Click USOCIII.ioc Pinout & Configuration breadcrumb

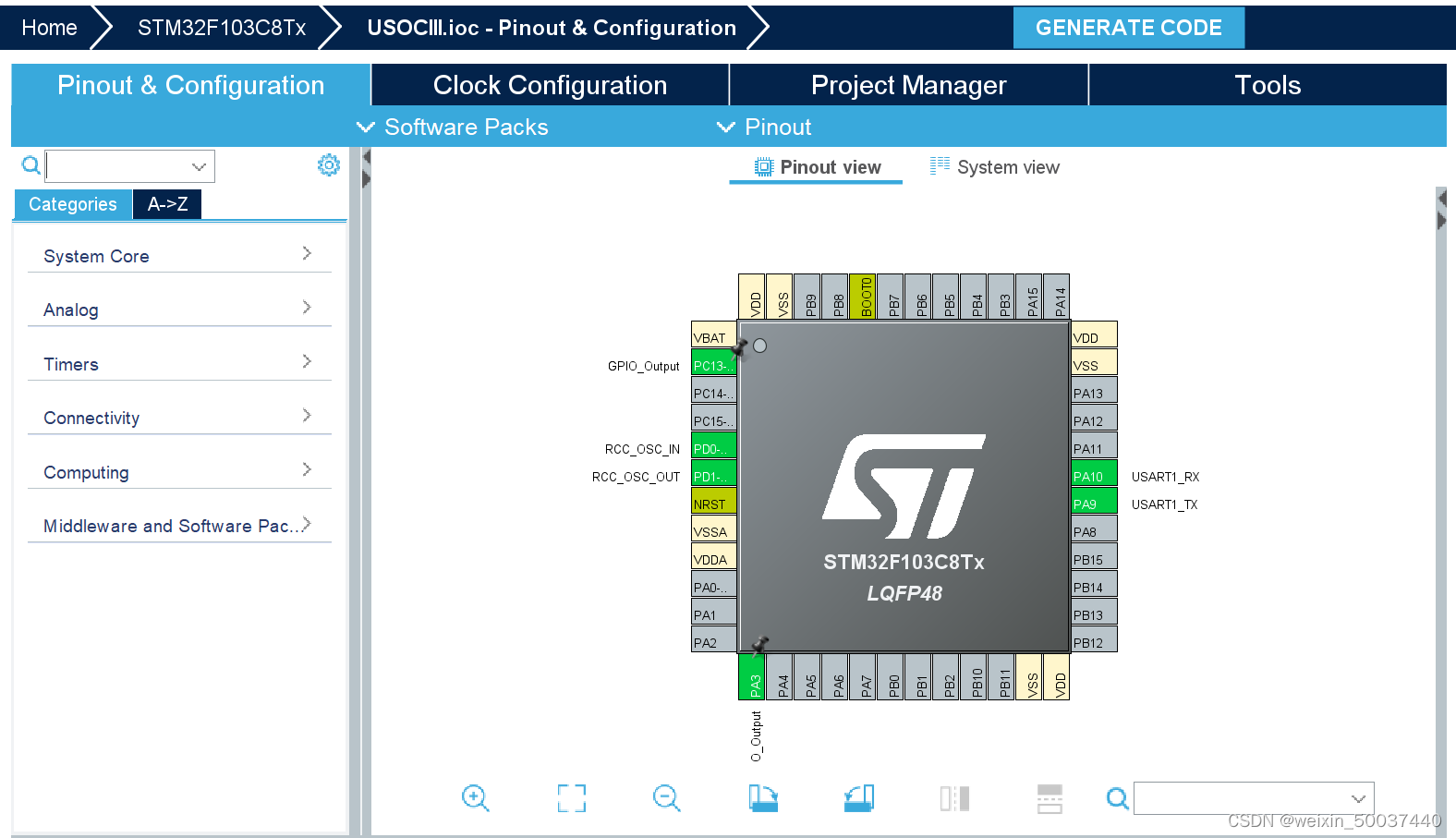552,28
